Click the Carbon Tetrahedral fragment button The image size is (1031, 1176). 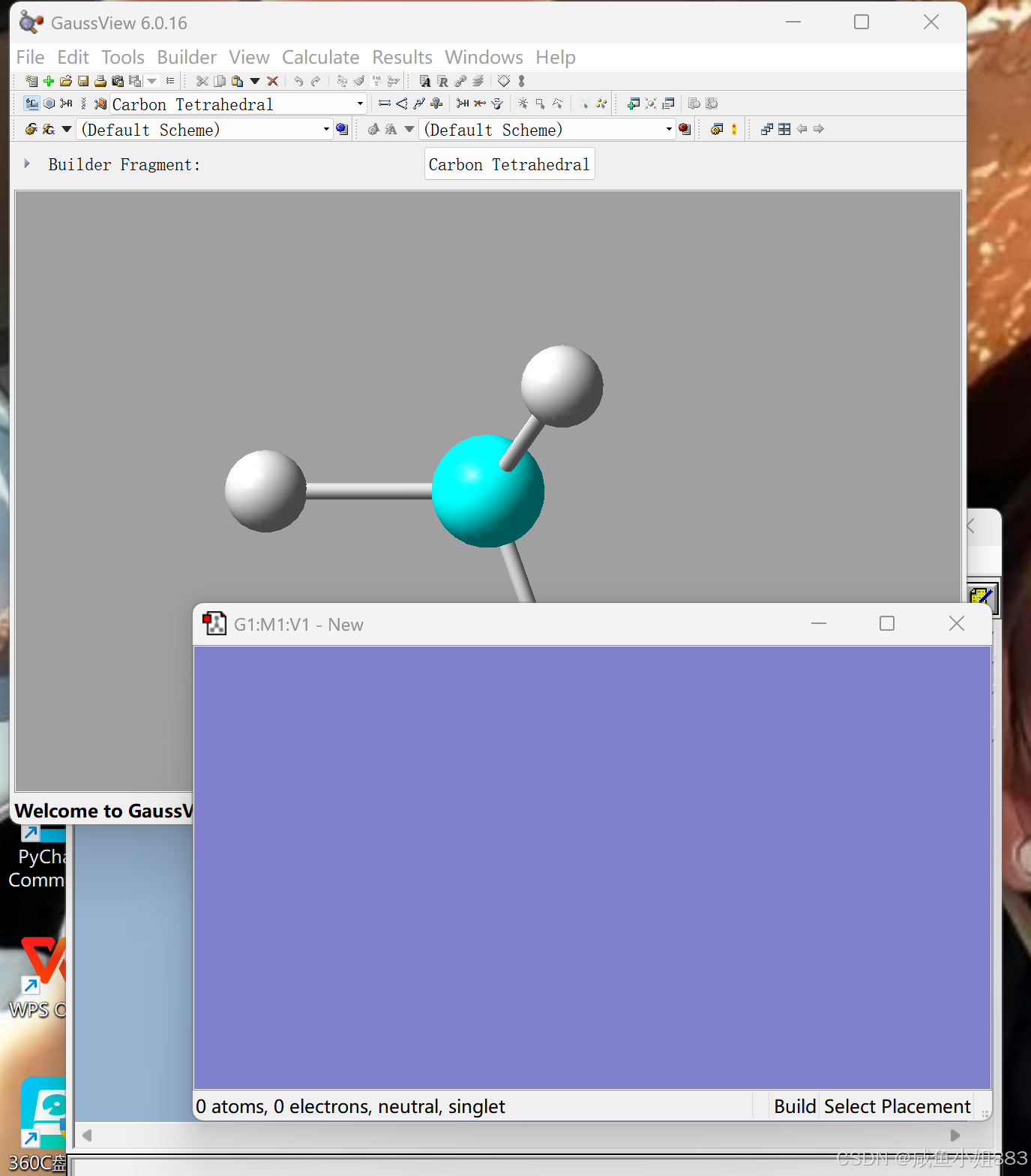(x=509, y=164)
